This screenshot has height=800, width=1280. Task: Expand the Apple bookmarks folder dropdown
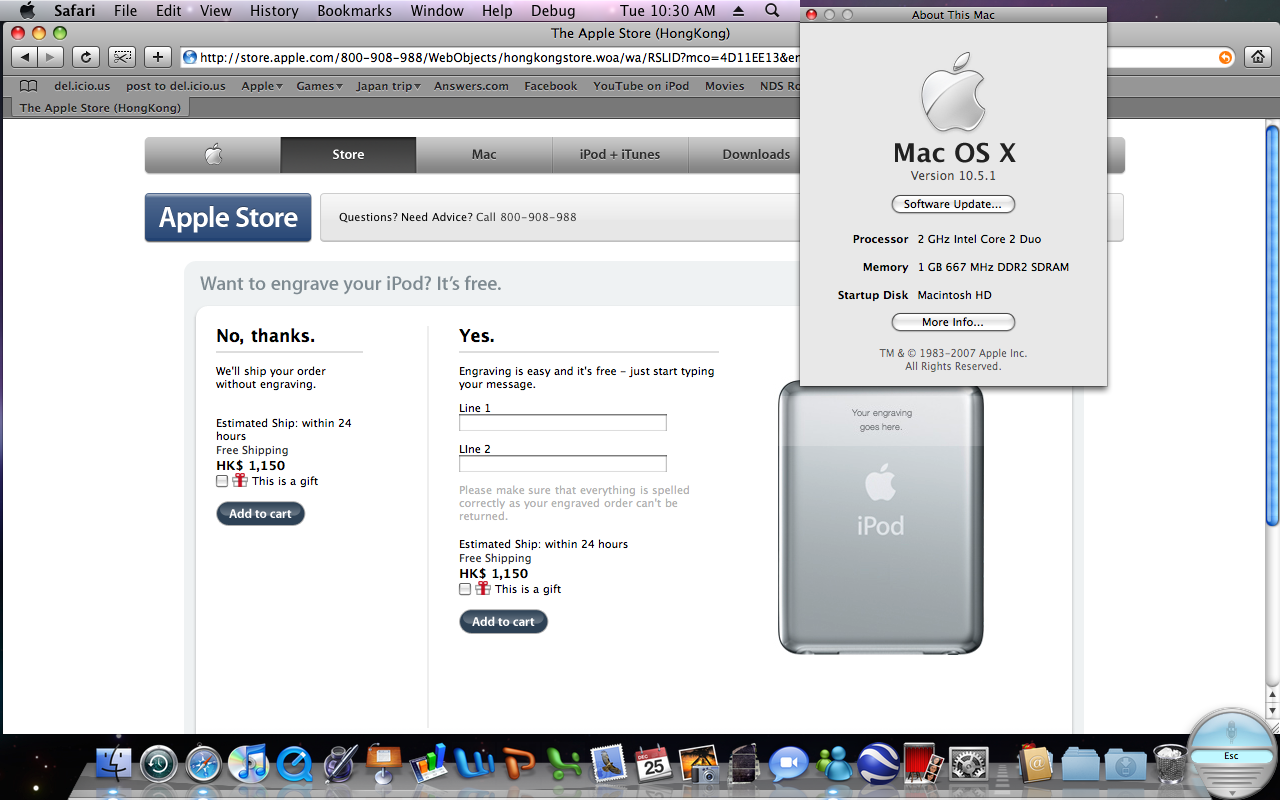(x=262, y=86)
